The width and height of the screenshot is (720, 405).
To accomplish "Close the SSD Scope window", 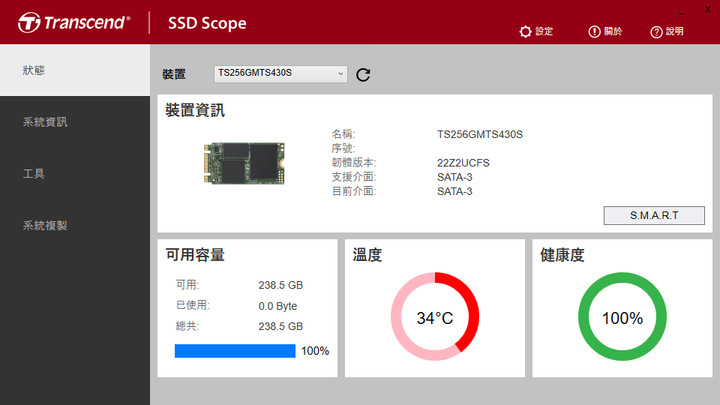I will (708, 10).
